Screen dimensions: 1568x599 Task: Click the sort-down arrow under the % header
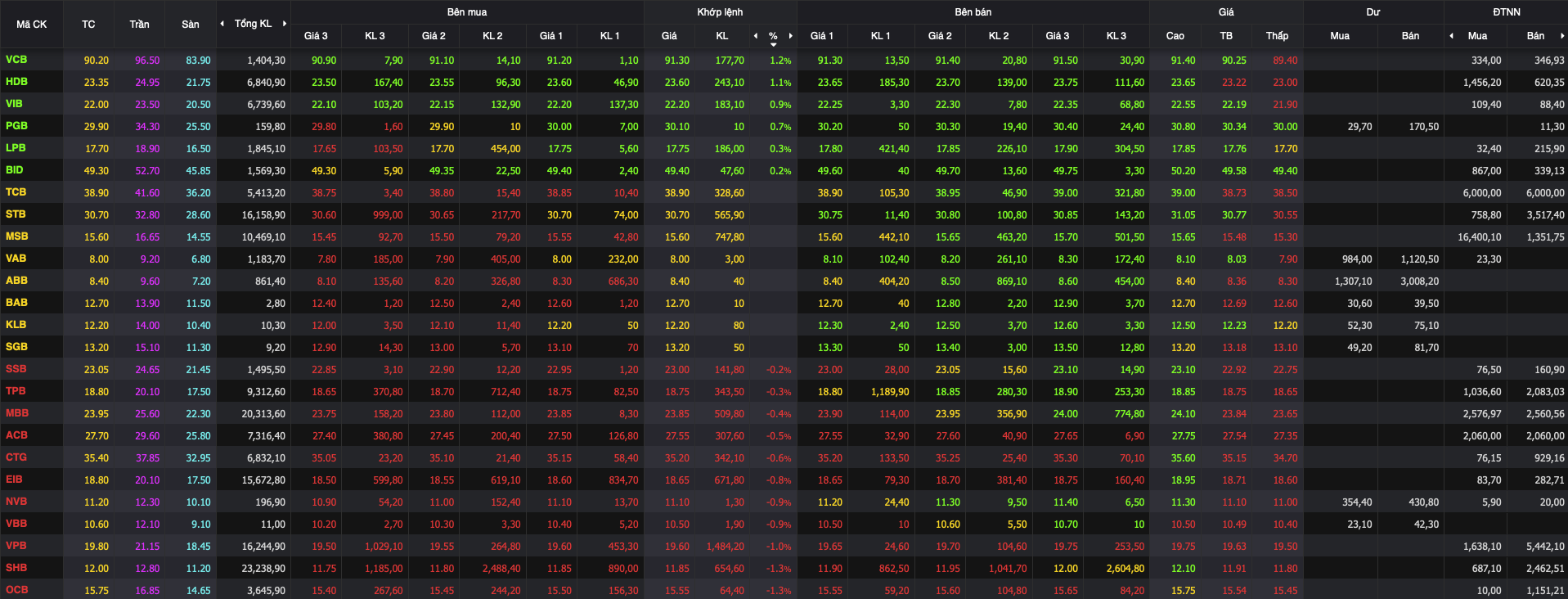773,44
